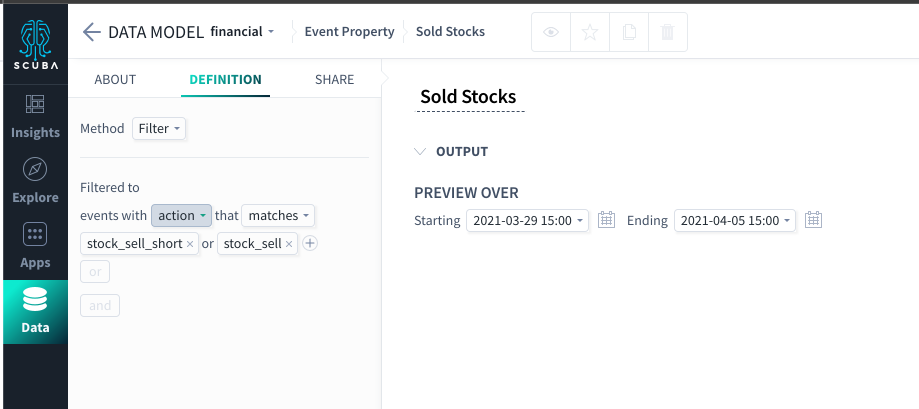919x409 pixels.
Task: Open the financial data model dropdown
Action: click(x=243, y=32)
